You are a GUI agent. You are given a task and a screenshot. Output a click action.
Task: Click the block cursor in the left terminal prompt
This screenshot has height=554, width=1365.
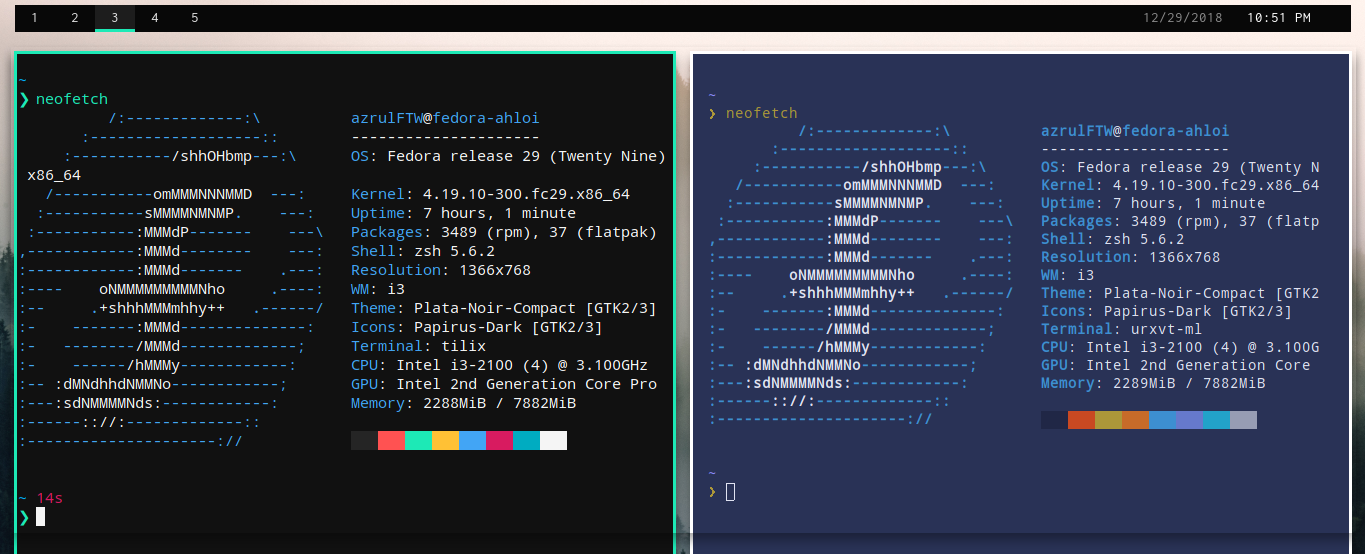pyautogui.click(x=40, y=516)
